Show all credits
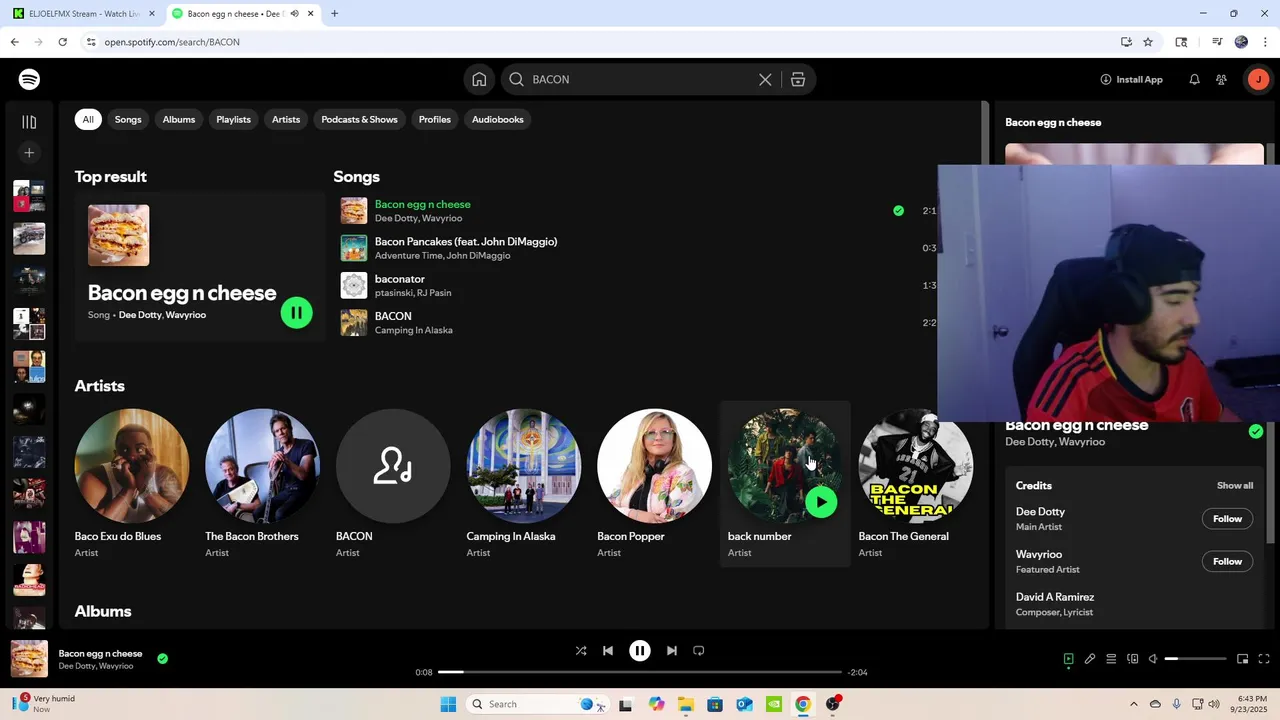 pyautogui.click(x=1235, y=485)
